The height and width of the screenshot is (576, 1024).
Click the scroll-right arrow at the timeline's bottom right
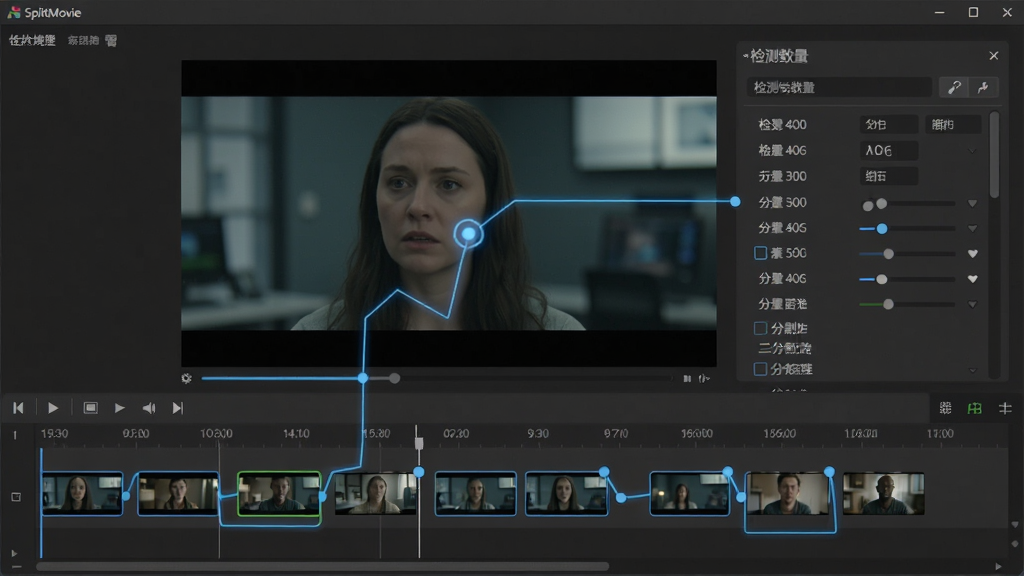pyautogui.click(x=998, y=566)
